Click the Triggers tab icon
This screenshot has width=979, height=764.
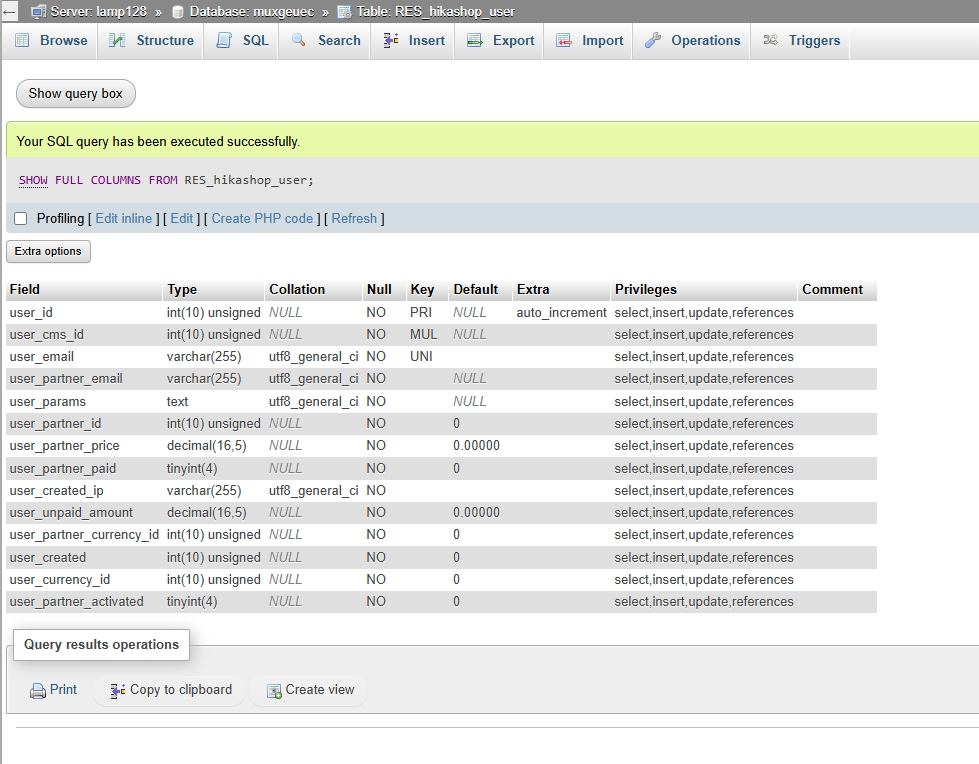point(770,41)
